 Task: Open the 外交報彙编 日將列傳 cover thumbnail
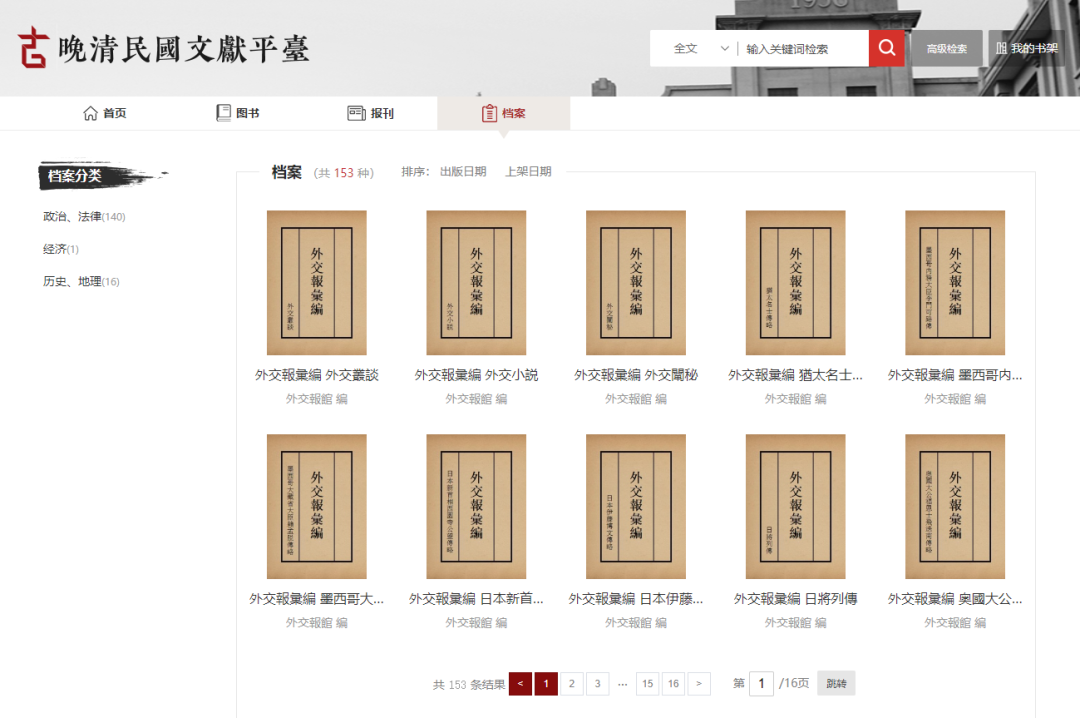click(795, 507)
